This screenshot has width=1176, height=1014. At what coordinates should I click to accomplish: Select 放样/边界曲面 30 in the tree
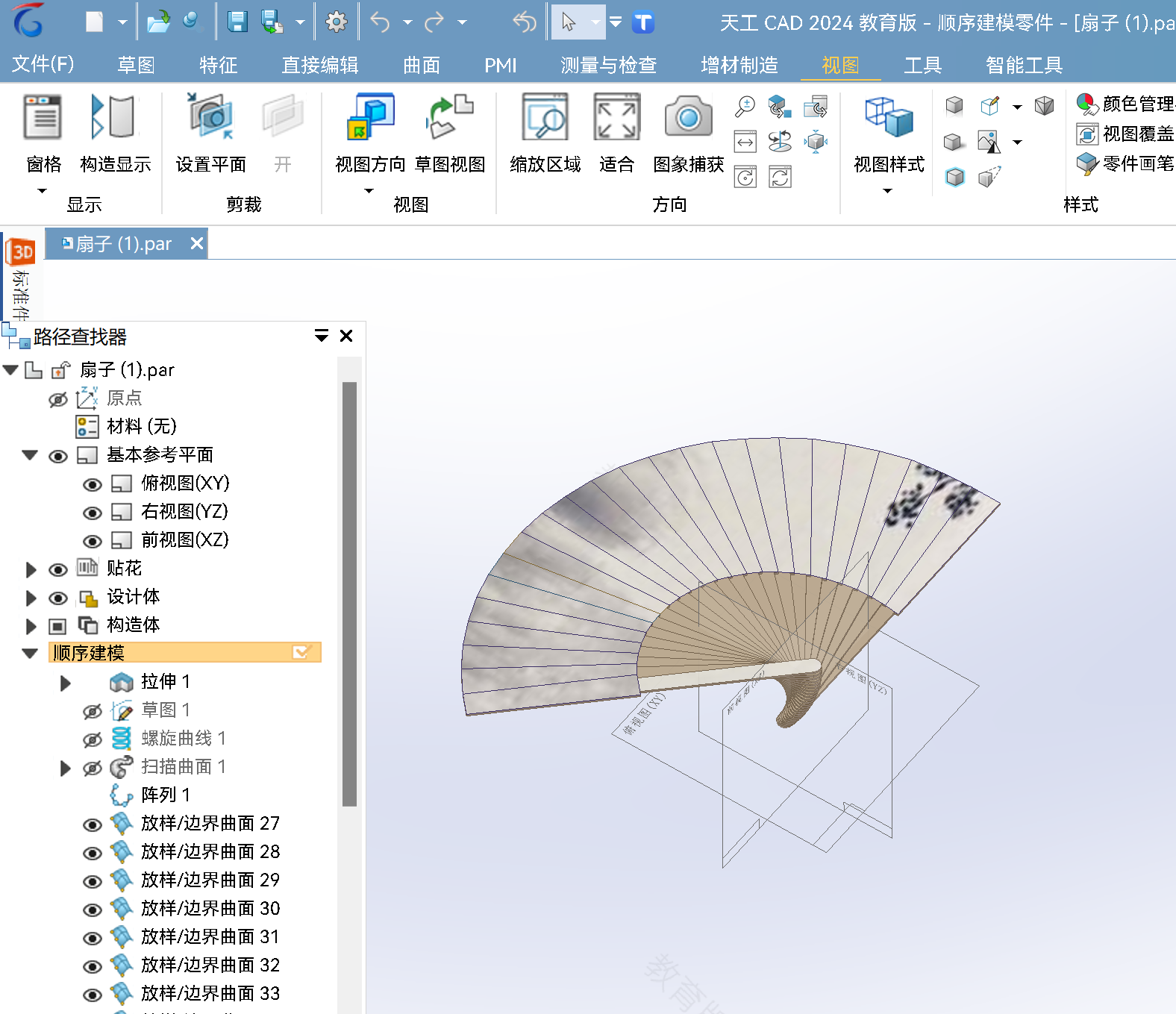pos(210,908)
